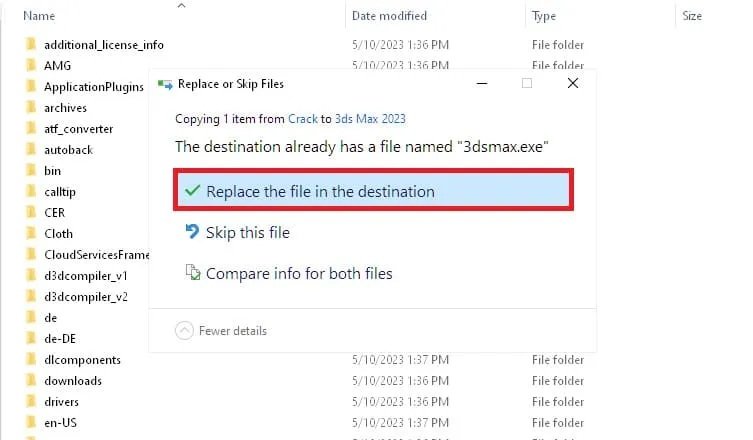Choose Skip this file option

pos(248,232)
